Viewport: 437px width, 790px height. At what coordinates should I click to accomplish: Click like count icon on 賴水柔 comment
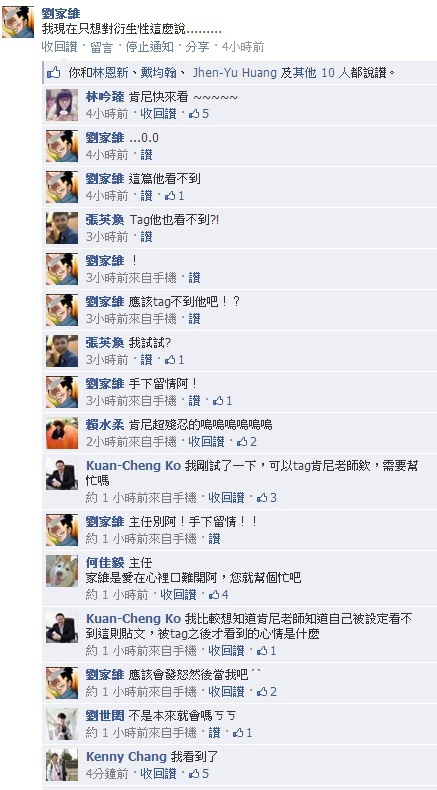coord(242,442)
